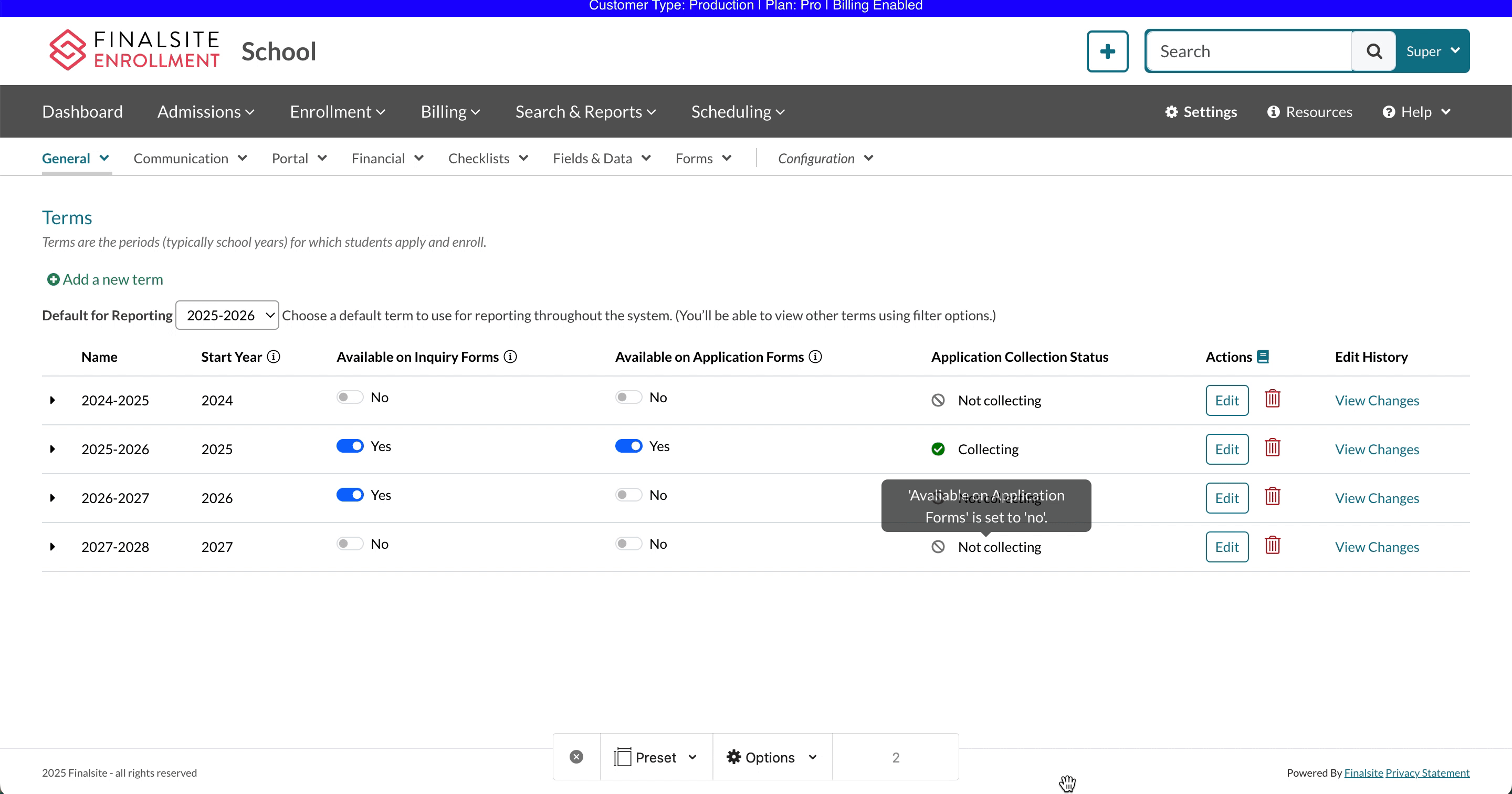The height and width of the screenshot is (794, 1512).
Task: Click into the Search input field
Action: coord(1247,51)
